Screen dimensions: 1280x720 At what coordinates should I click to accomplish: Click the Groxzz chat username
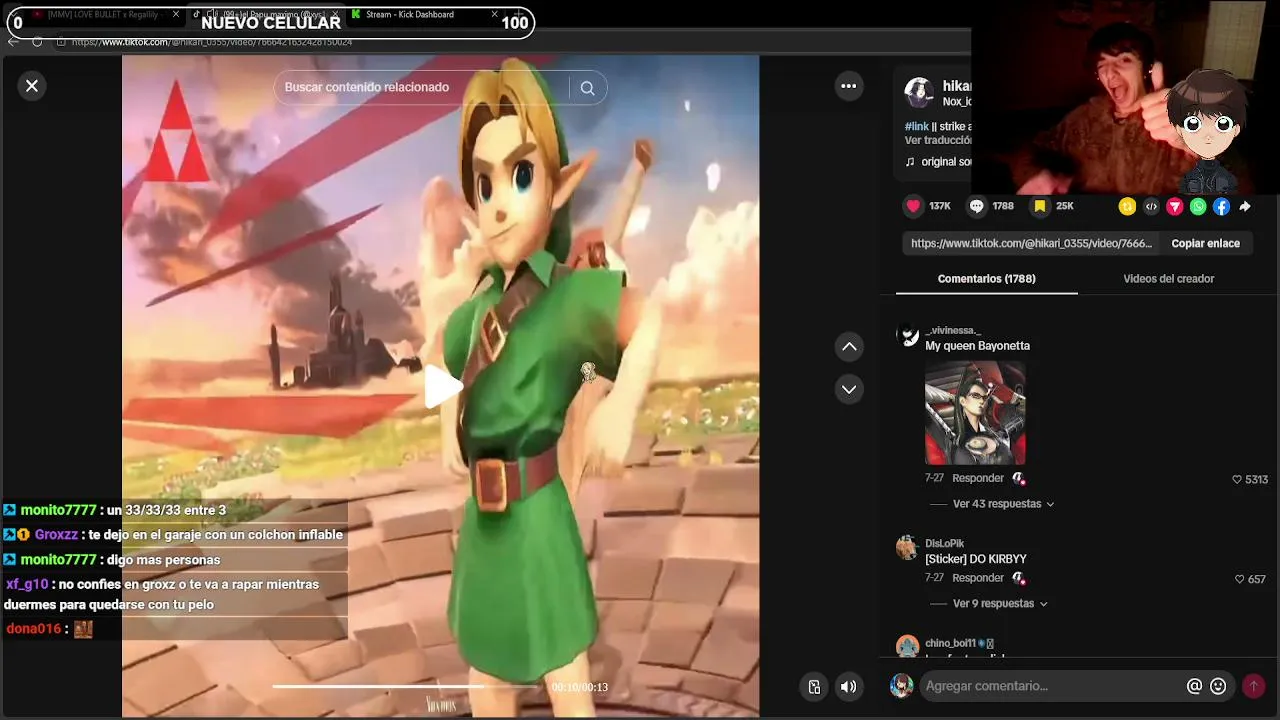(x=56, y=535)
